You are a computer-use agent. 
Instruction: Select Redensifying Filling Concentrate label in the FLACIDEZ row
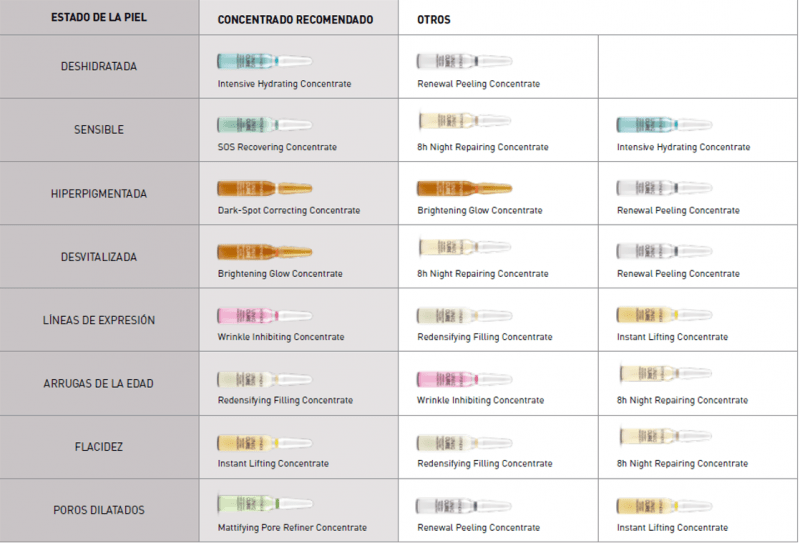(485, 463)
